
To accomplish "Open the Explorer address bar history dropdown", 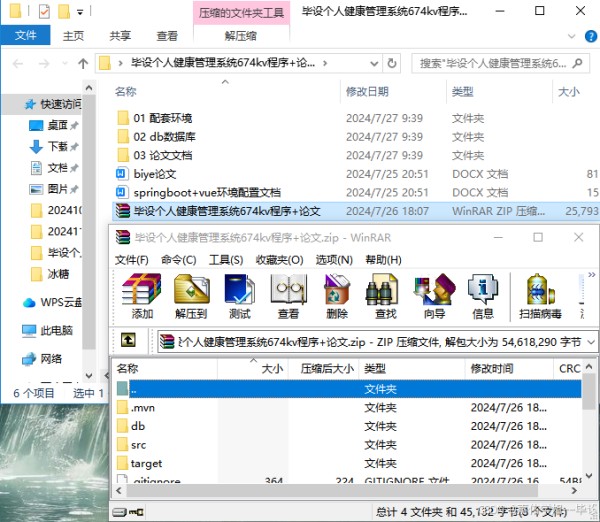I will tap(374, 63).
